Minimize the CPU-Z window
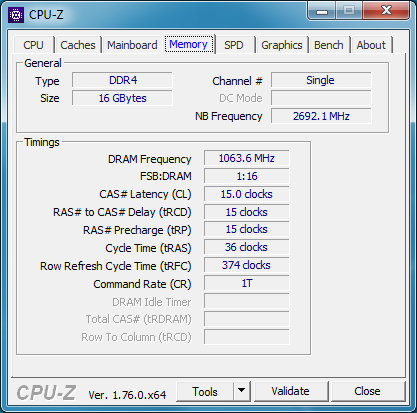The image size is (417, 413). (322, 11)
